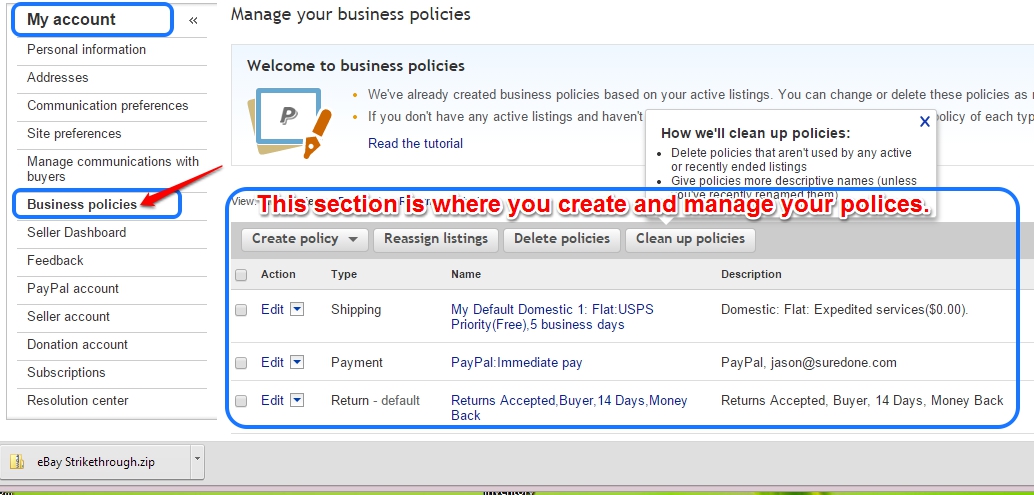Check the Payment policy row checkbox

pos(241,363)
